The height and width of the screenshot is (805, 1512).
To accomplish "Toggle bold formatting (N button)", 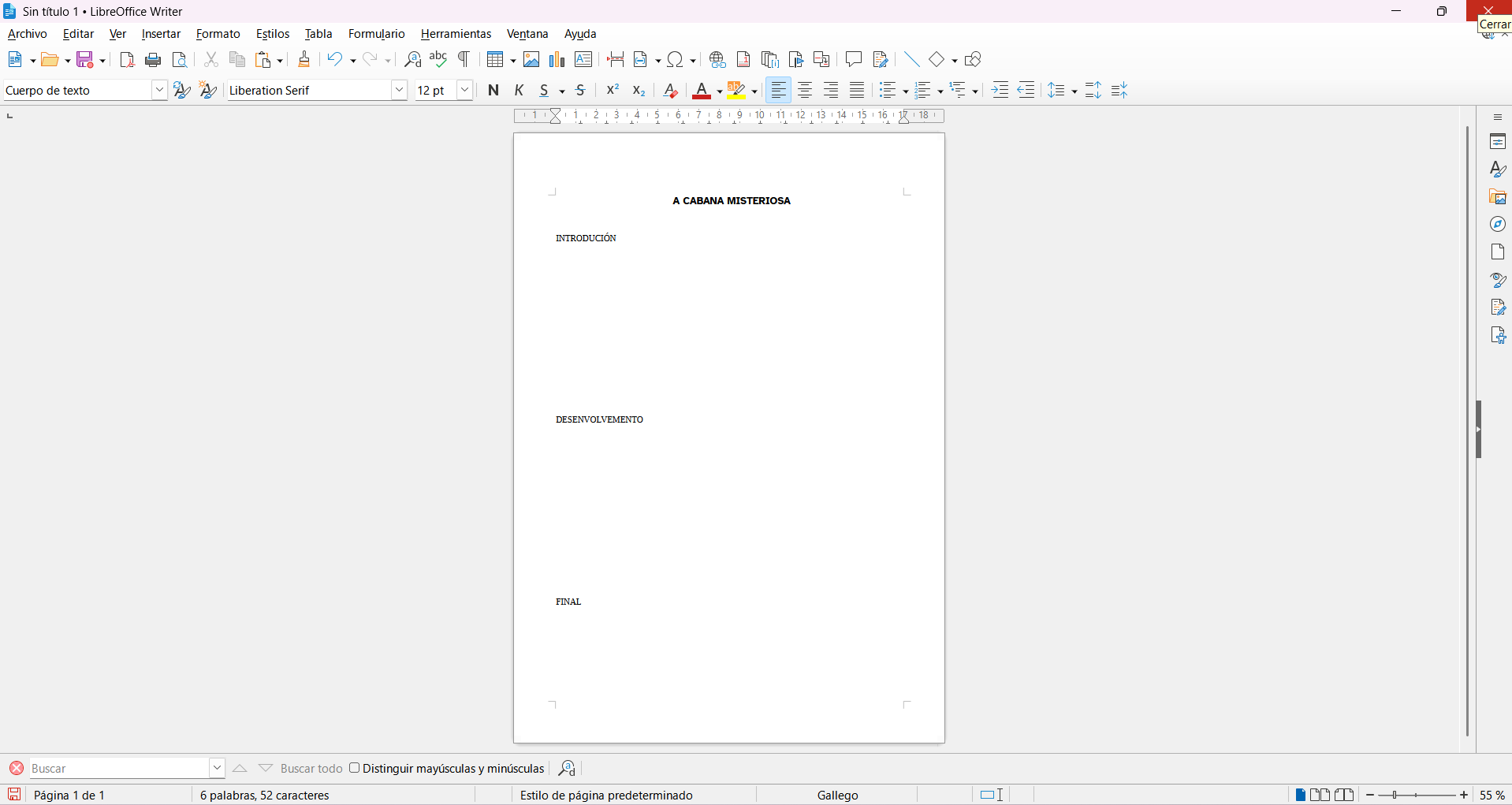I will point(493,91).
